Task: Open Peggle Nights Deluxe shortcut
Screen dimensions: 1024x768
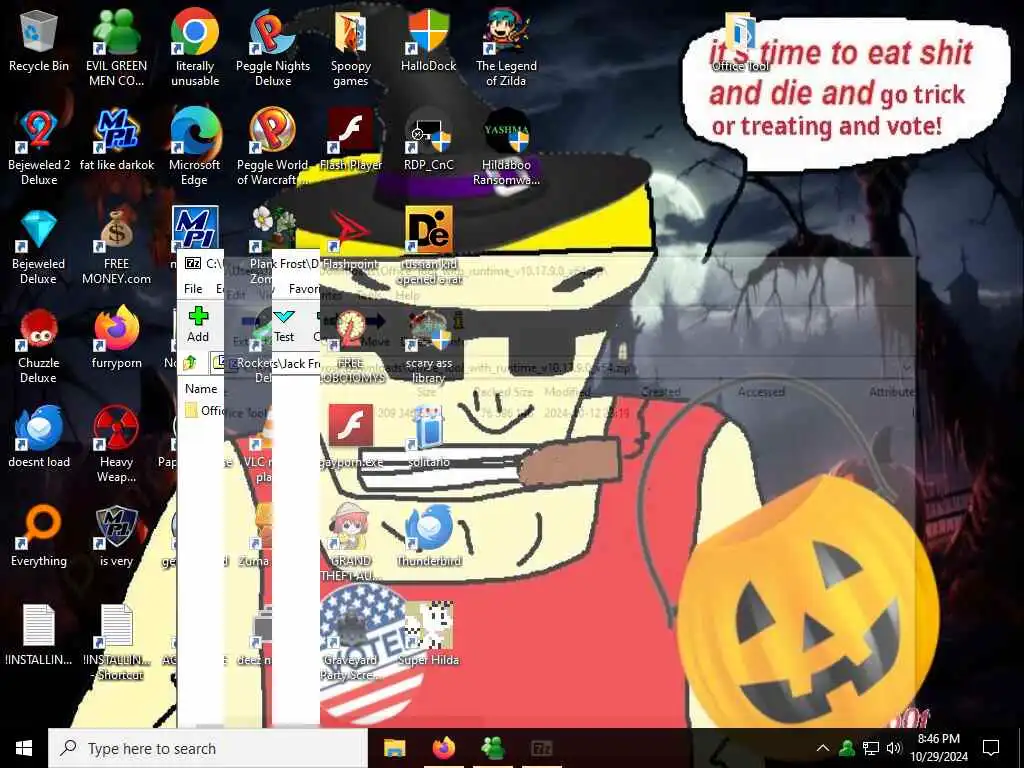Action: pyautogui.click(x=272, y=47)
